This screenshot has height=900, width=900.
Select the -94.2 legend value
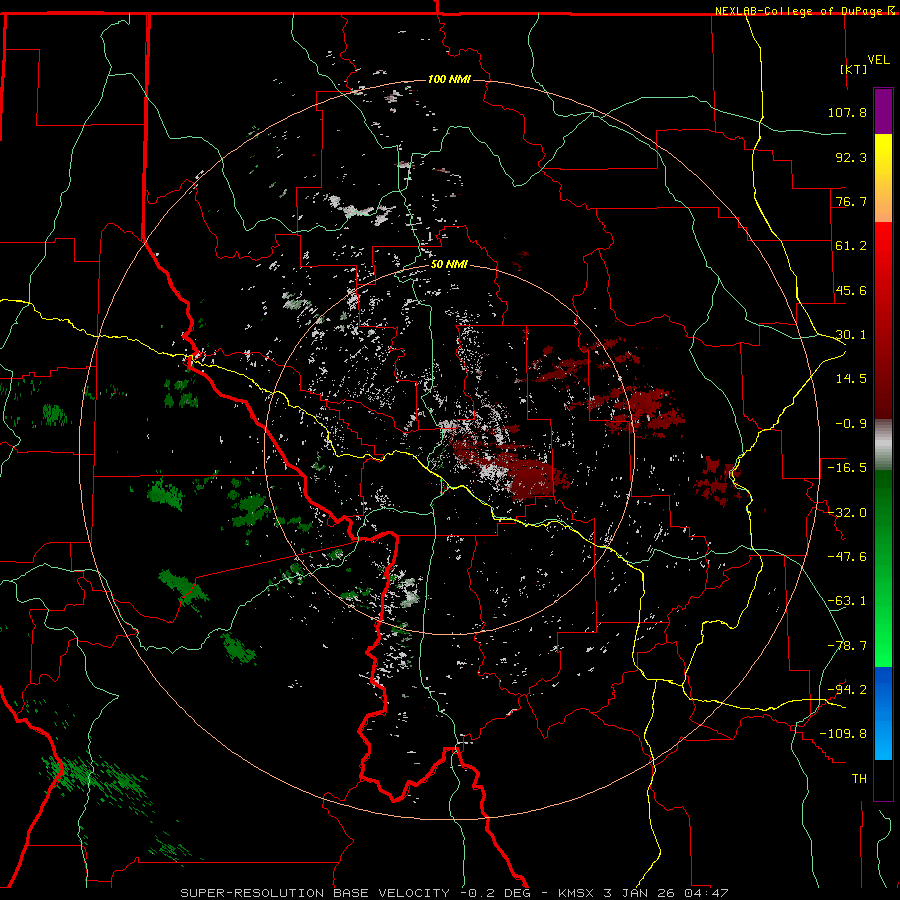(847, 690)
